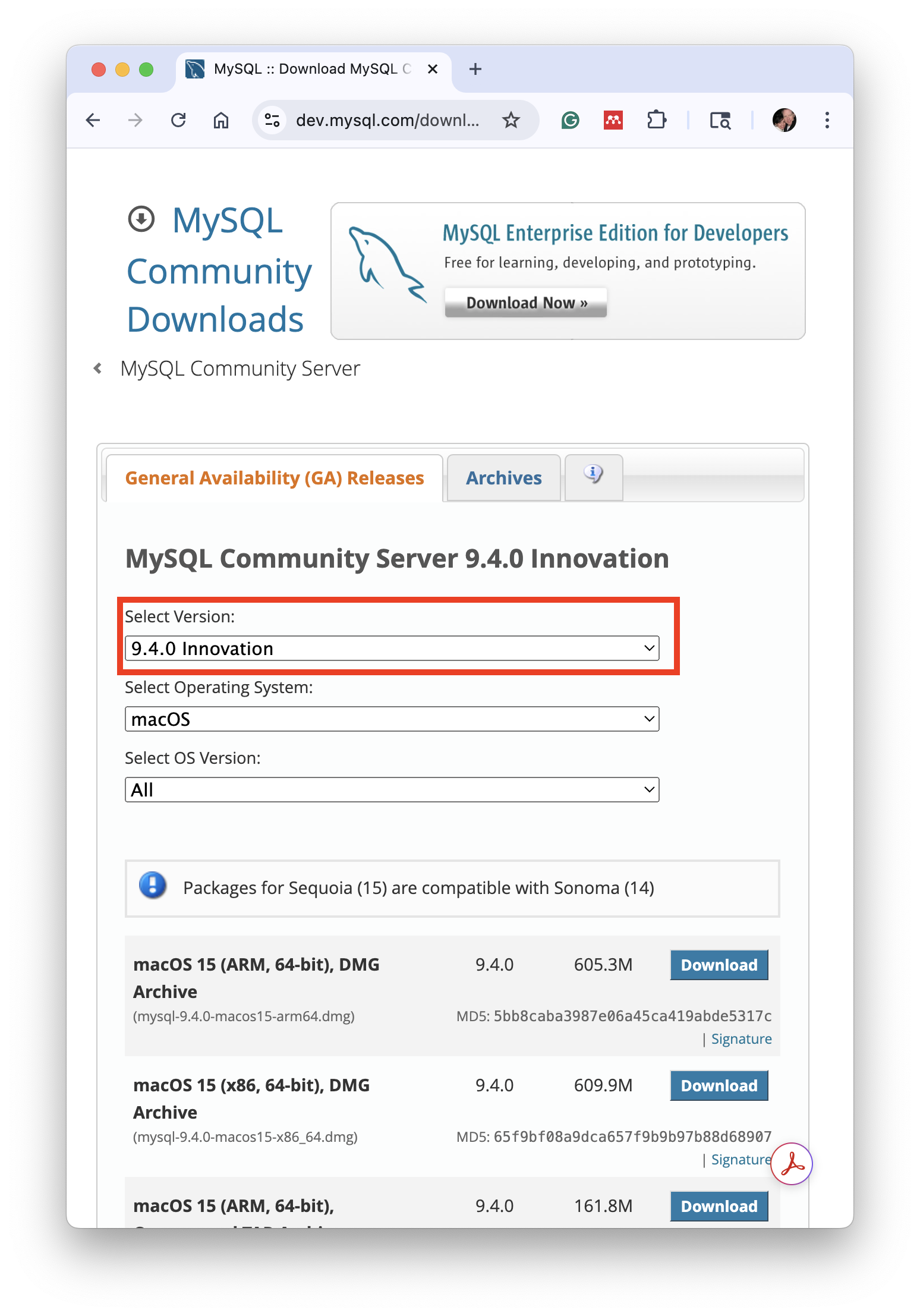This screenshot has width=920, height=1316.
Task: View site information icon in address bar
Action: point(272,120)
